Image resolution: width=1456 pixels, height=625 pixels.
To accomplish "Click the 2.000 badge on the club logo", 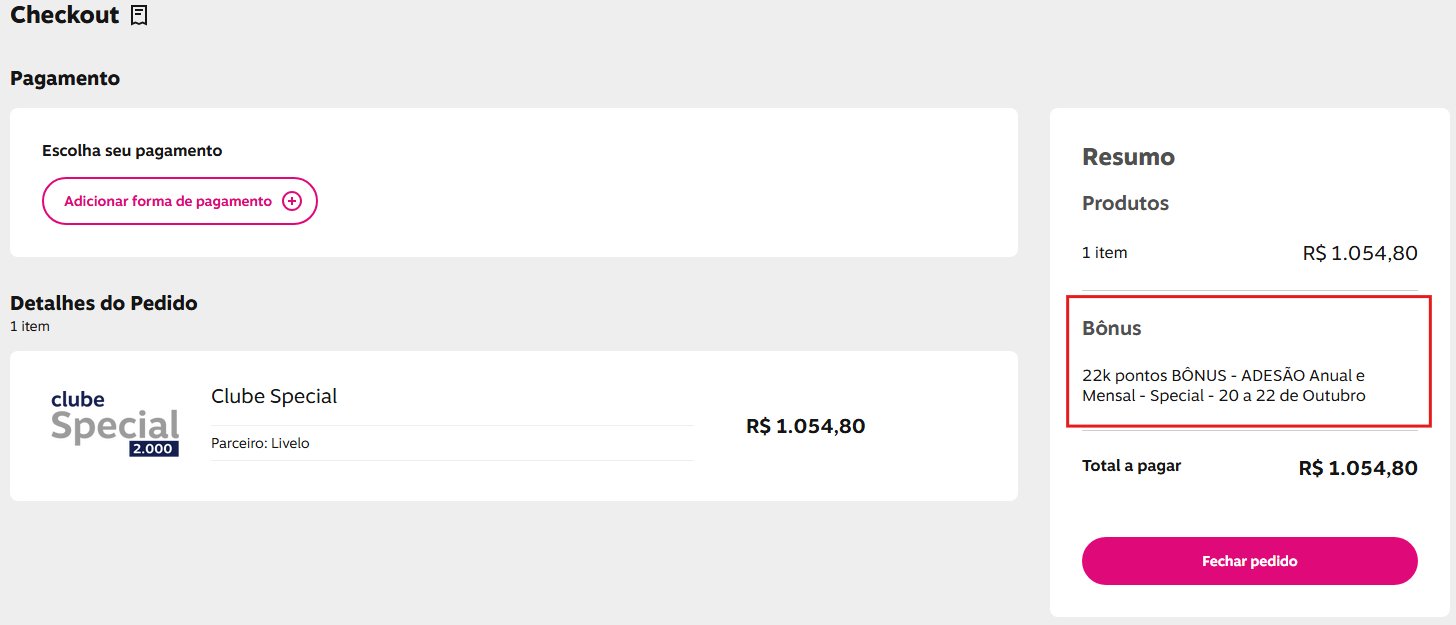I will pos(154,449).
